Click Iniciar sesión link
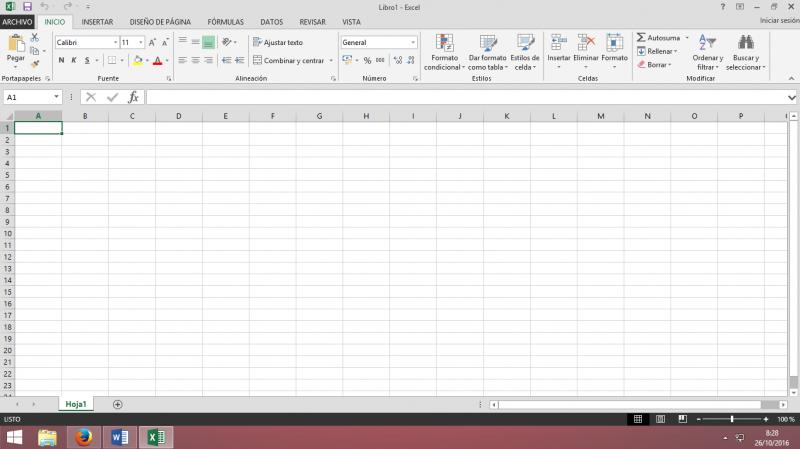This screenshot has height=449, width=800. click(779, 20)
